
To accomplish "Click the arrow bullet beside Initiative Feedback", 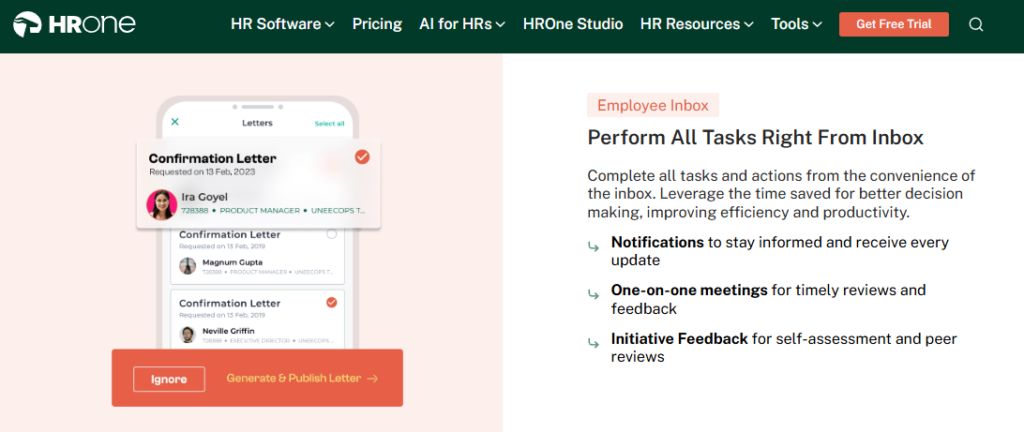I will [593, 343].
